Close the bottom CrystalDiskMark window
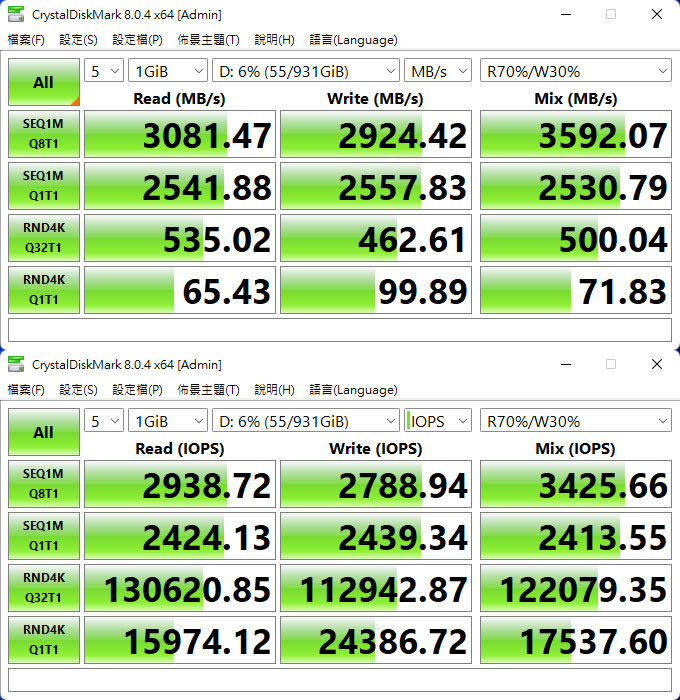Viewport: 680px width, 700px height. point(656,364)
